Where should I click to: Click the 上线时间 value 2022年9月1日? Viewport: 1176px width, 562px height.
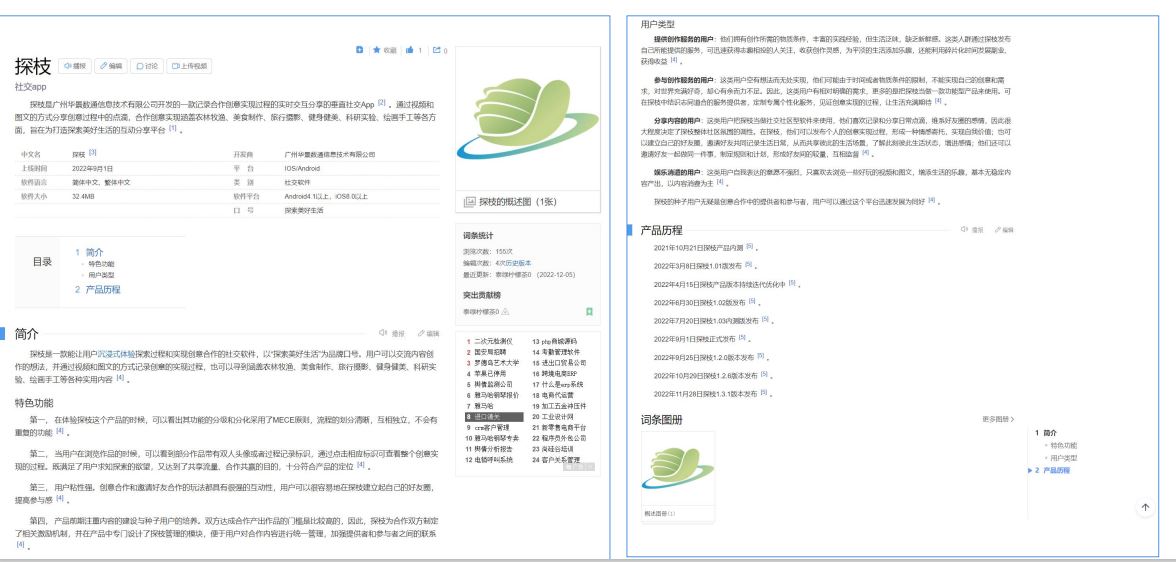tap(92, 169)
